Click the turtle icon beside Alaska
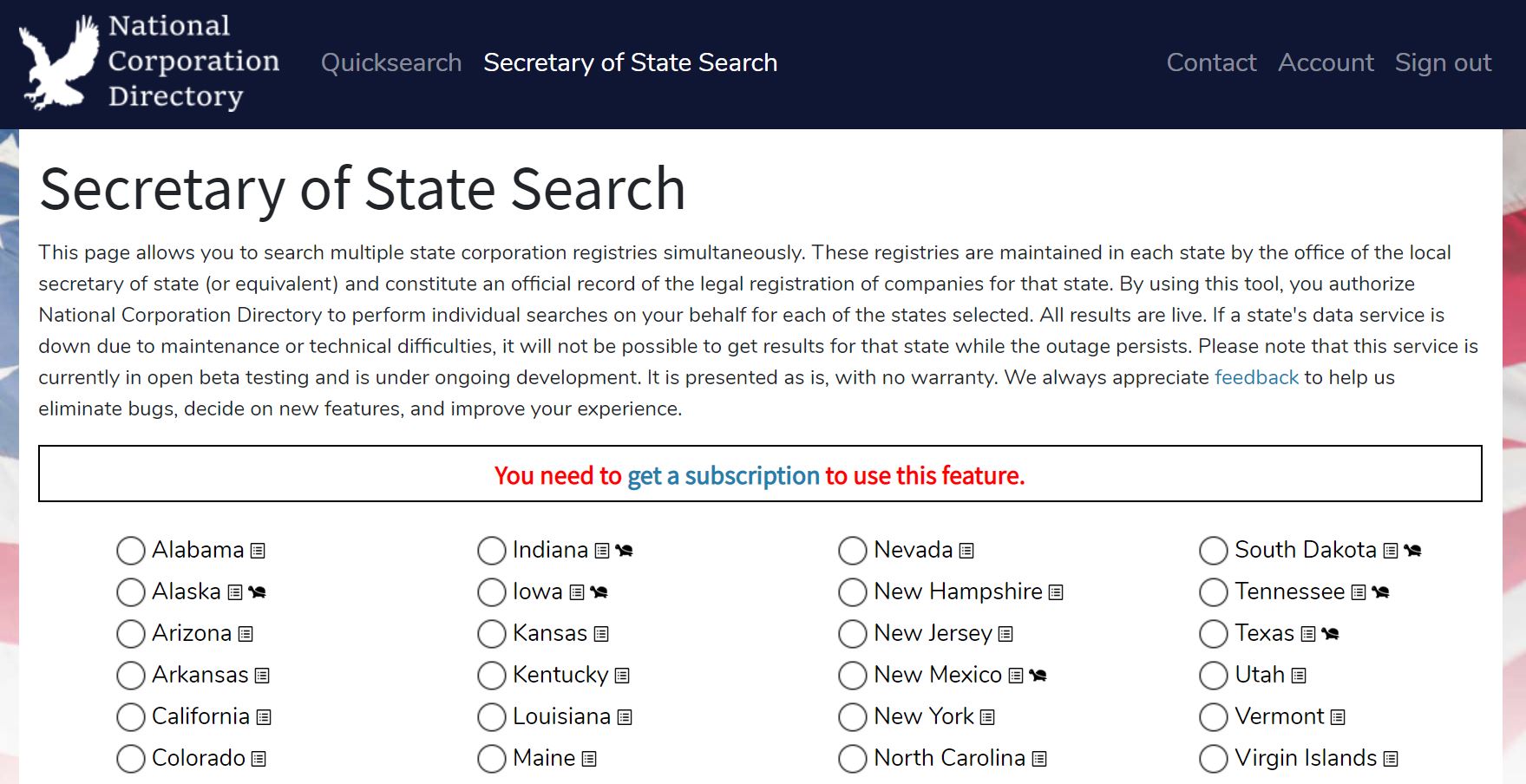The image size is (1526, 784). (257, 592)
